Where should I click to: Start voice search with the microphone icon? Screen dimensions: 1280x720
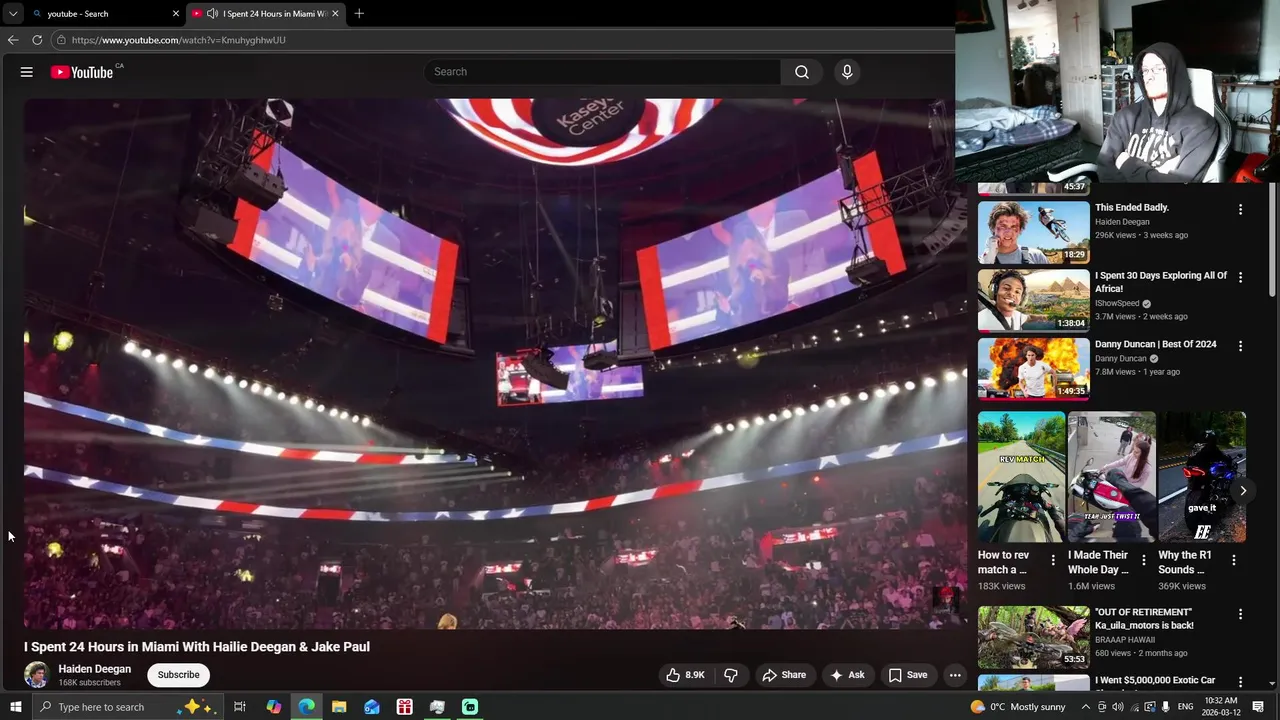[x=847, y=72]
